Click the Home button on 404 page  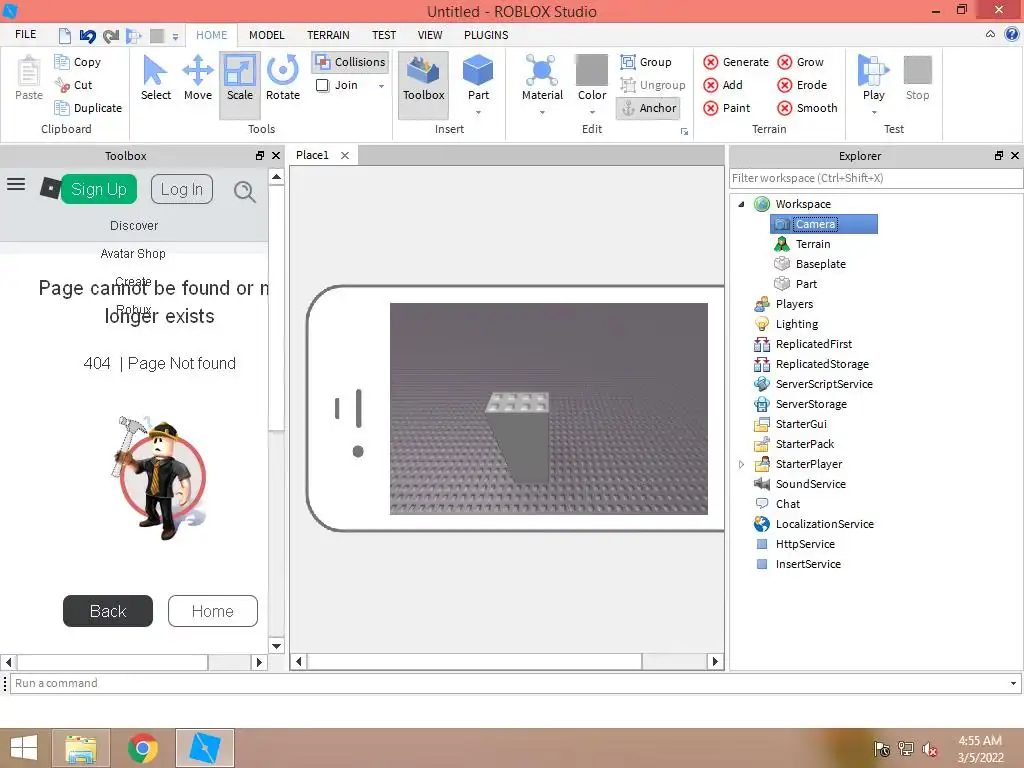[212, 611]
